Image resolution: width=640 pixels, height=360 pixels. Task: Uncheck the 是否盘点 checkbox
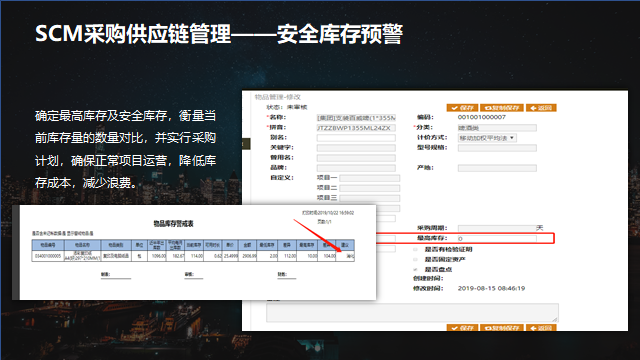tap(415, 269)
